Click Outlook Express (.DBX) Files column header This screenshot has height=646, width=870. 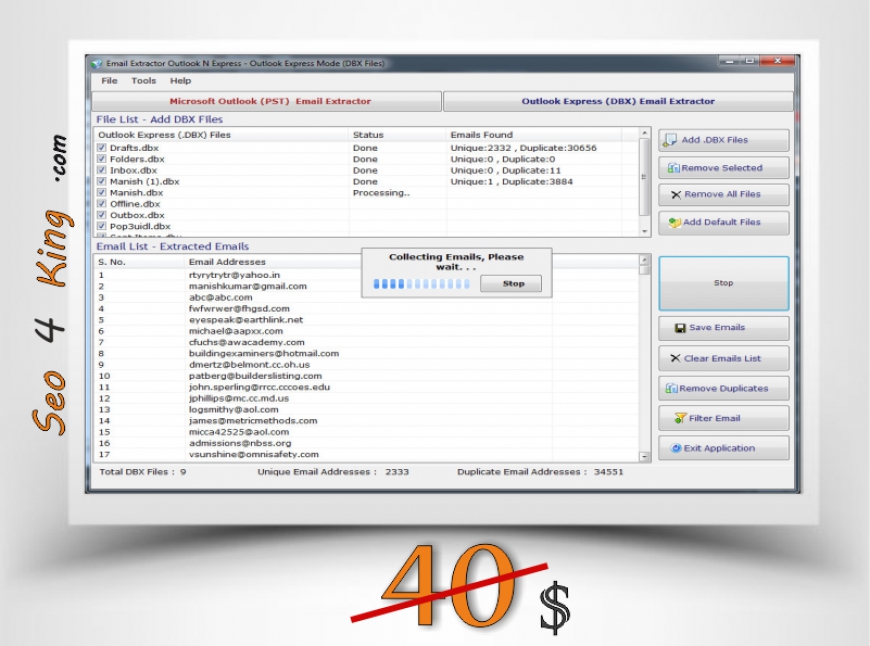222,135
